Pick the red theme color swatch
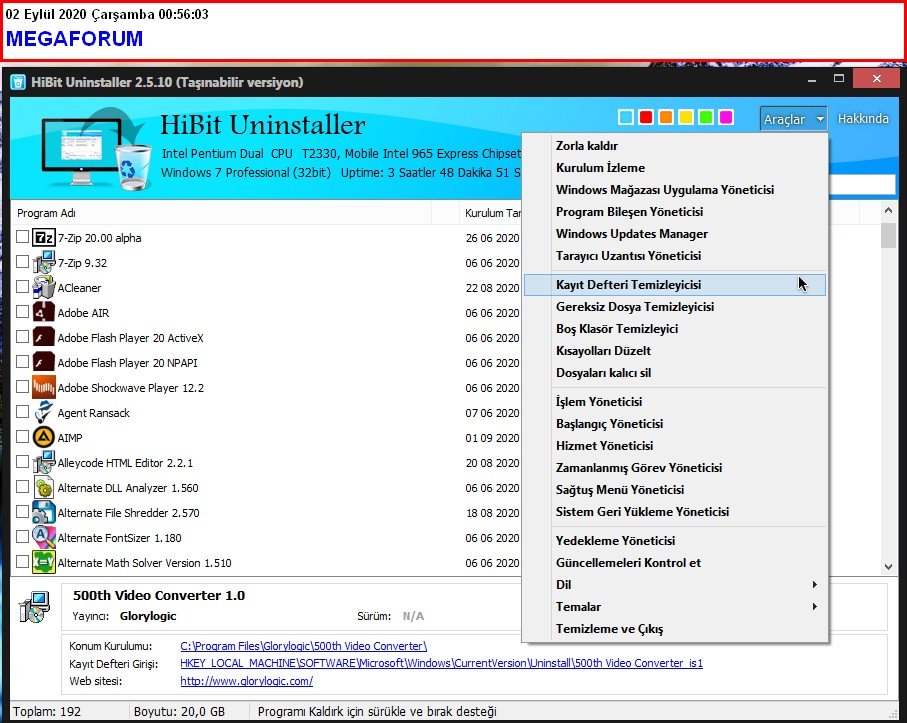The width and height of the screenshot is (907, 723). coord(646,117)
